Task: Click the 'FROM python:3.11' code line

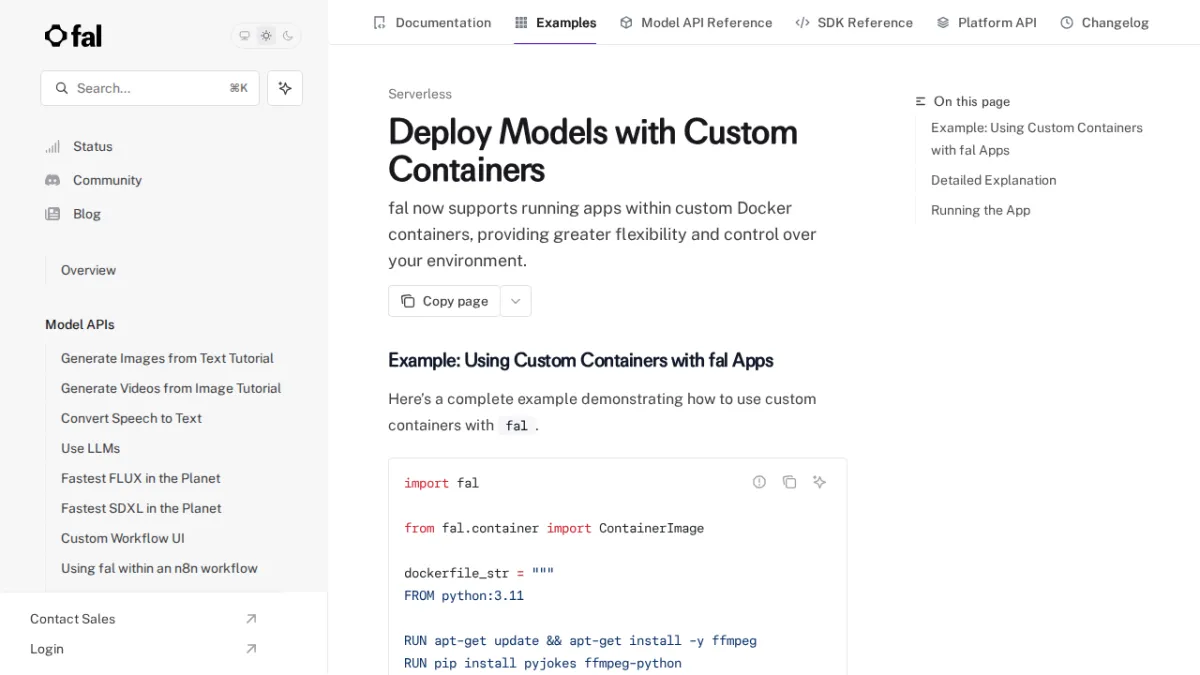Action: point(464,595)
